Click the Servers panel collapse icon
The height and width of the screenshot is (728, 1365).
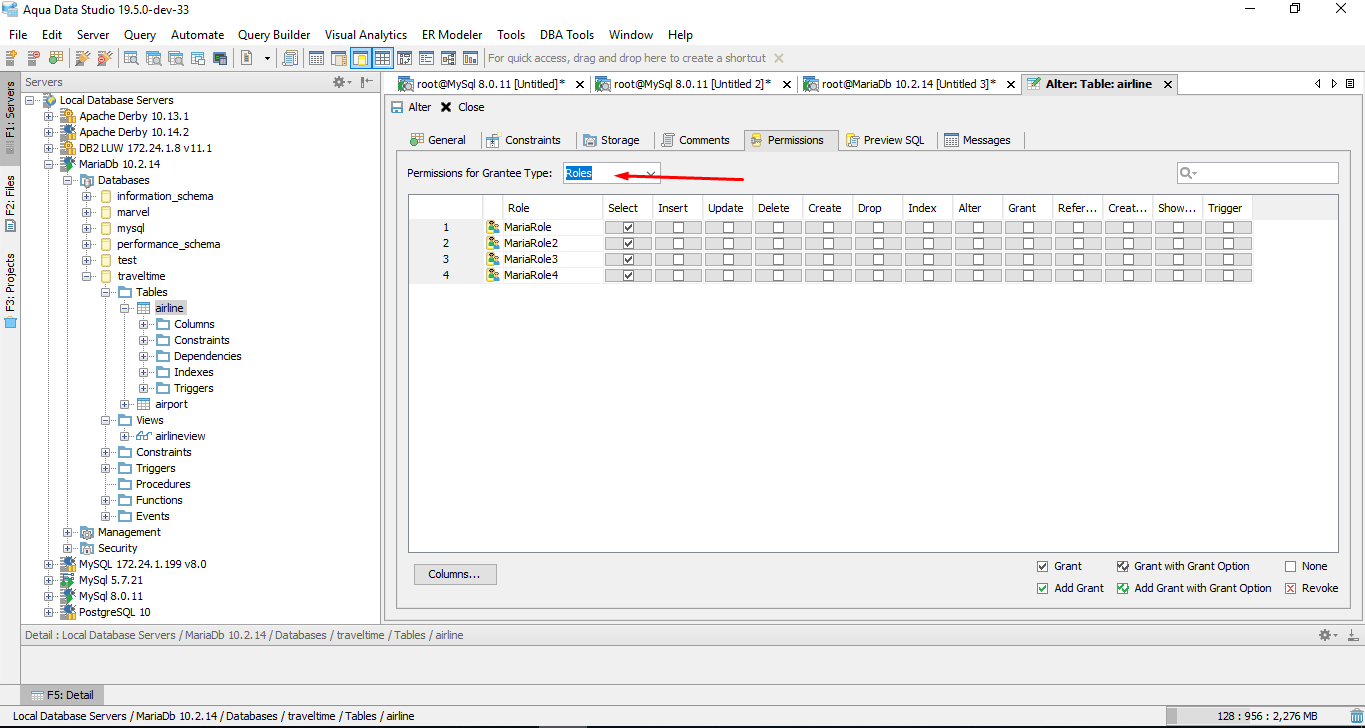[x=368, y=82]
